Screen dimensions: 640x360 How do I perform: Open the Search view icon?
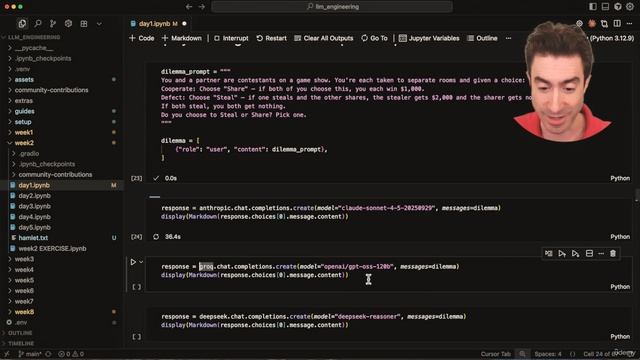38,24
